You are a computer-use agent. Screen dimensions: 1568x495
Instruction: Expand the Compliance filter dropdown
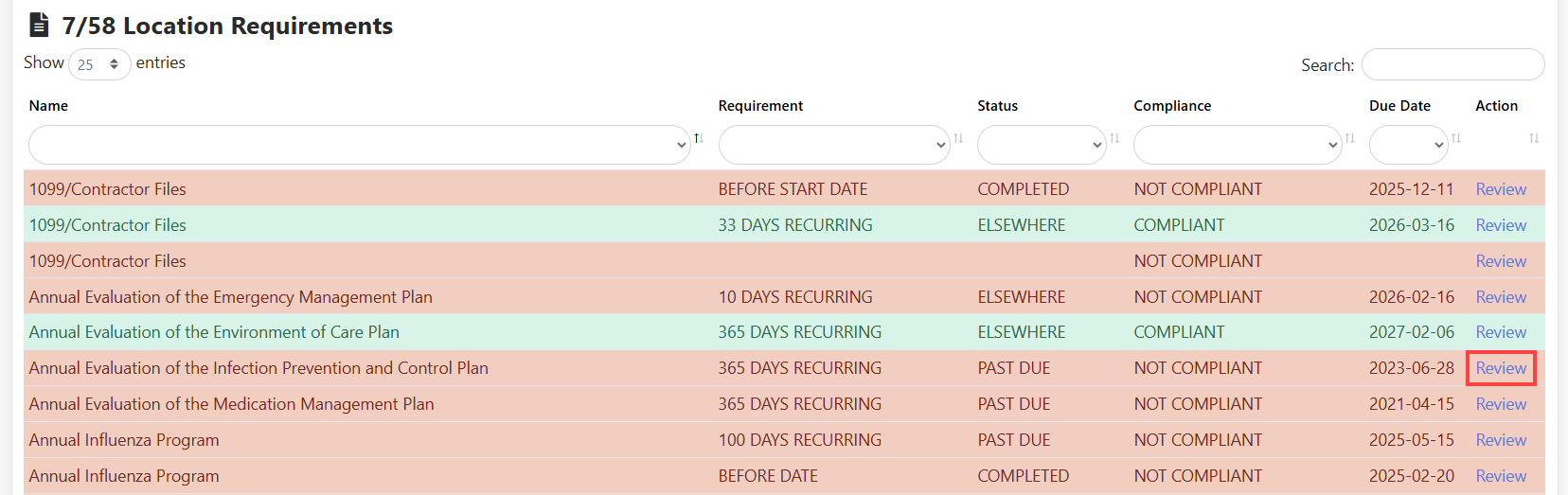tap(1237, 145)
